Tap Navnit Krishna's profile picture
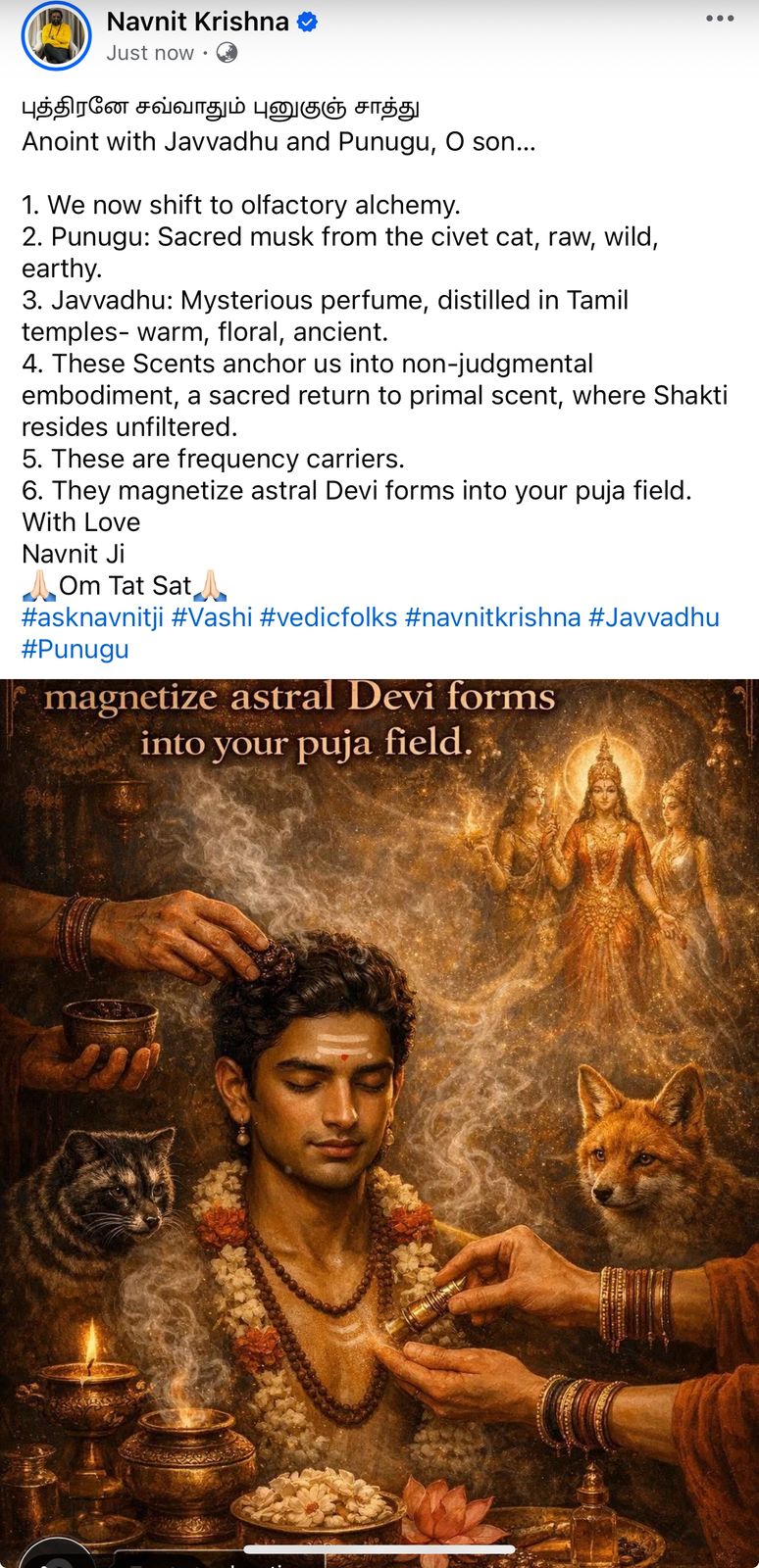This screenshot has width=759, height=1568. point(56,36)
